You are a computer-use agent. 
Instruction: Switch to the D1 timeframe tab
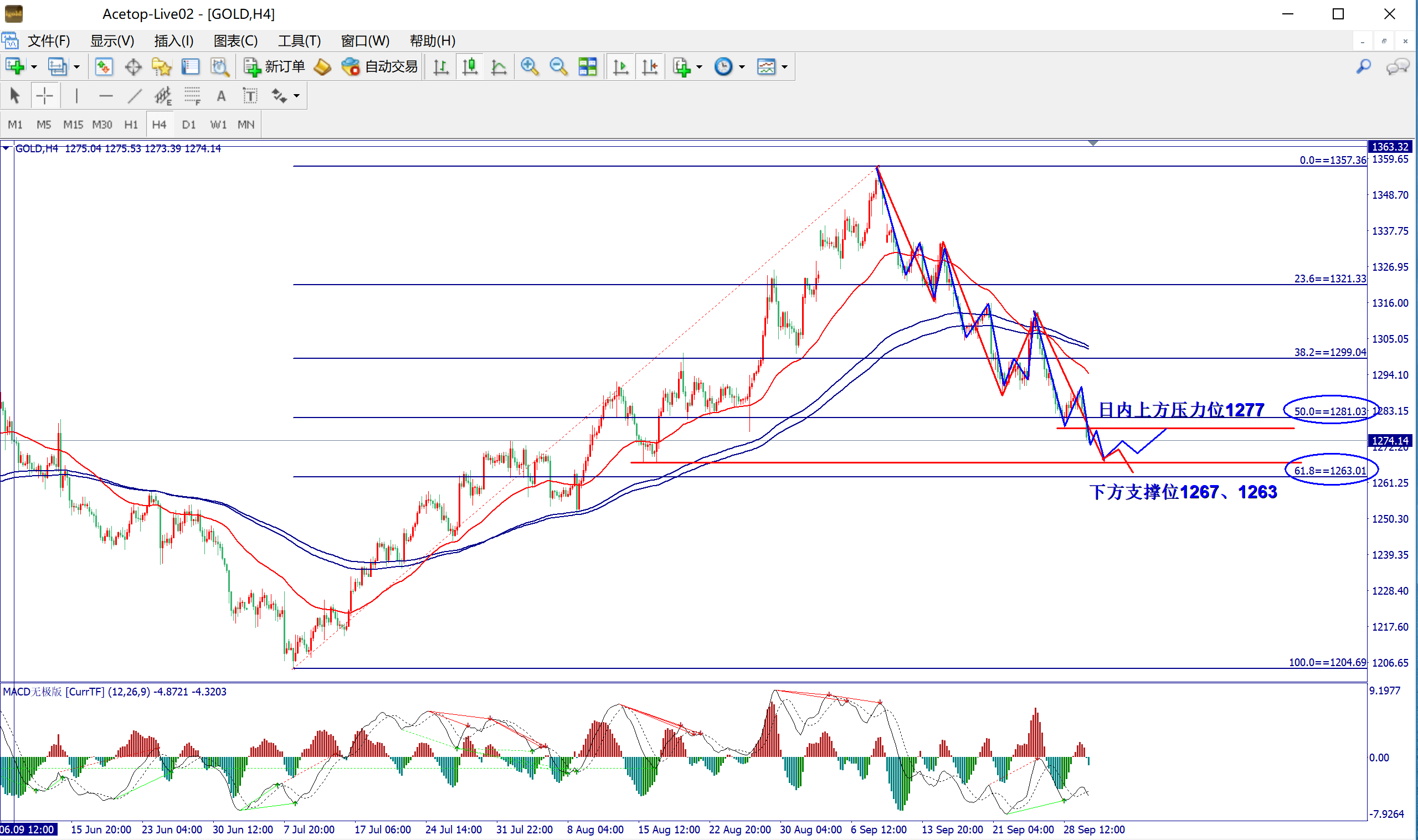(x=188, y=125)
